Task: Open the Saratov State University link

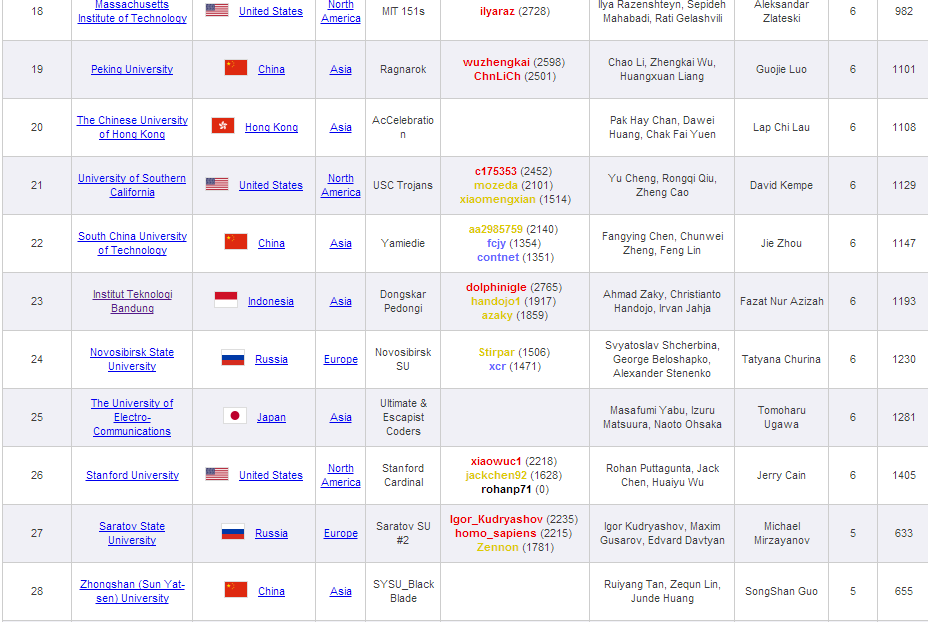Action: (132, 533)
